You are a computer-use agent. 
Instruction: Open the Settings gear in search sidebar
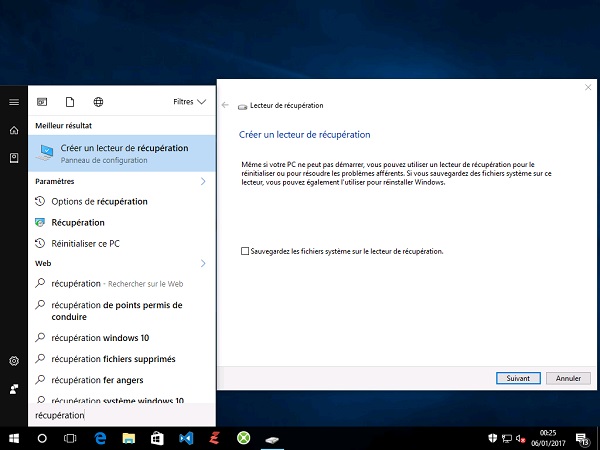point(14,361)
